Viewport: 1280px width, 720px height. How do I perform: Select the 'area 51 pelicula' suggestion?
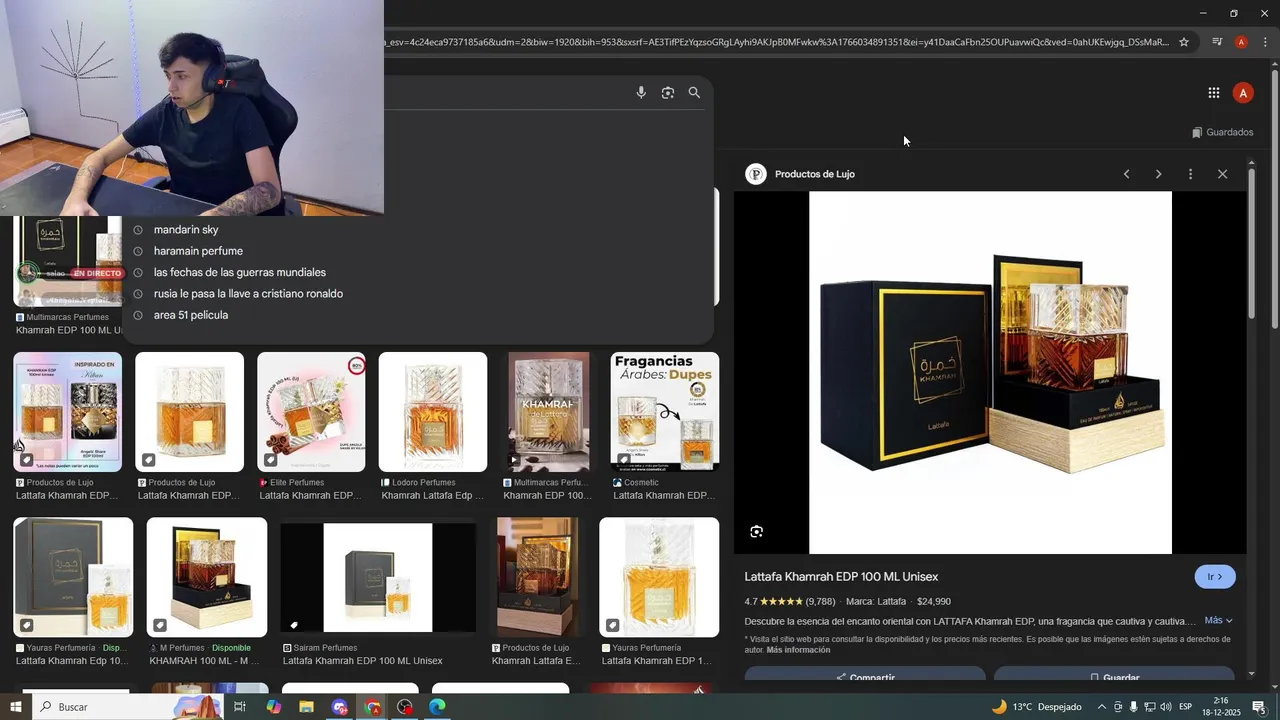tap(191, 315)
